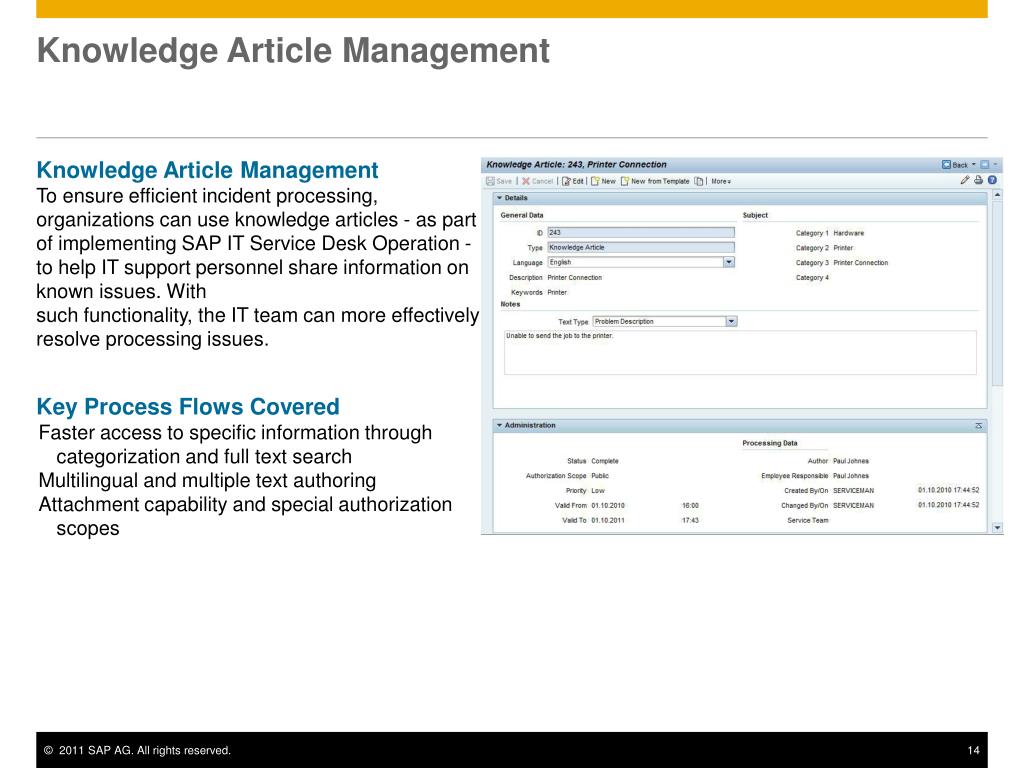The height and width of the screenshot is (768, 1024).
Task: Click Keywords value Printer
Action: point(557,293)
